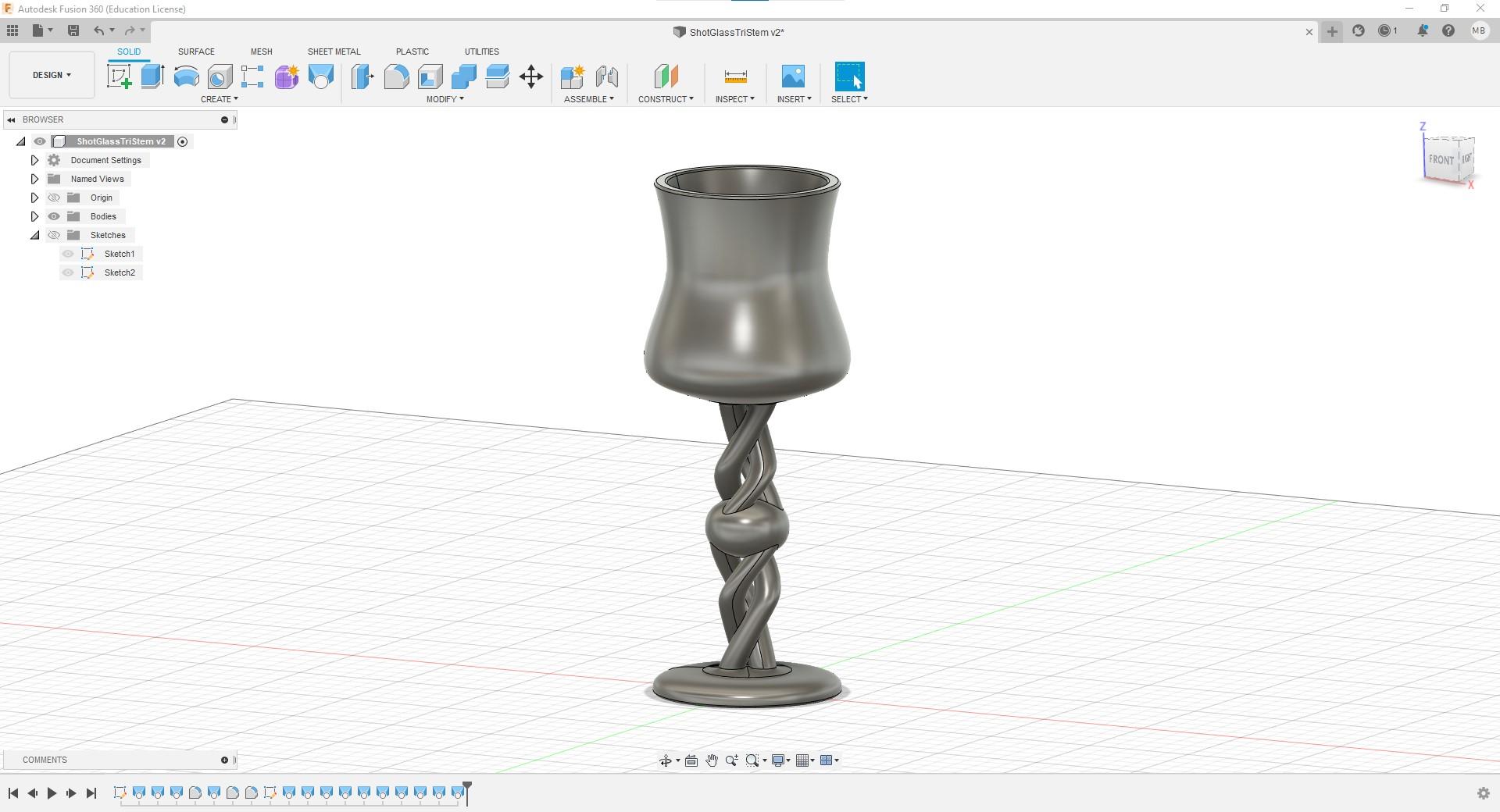The image size is (1500, 812).
Task: Open the Help menu icon
Action: coord(1448,30)
